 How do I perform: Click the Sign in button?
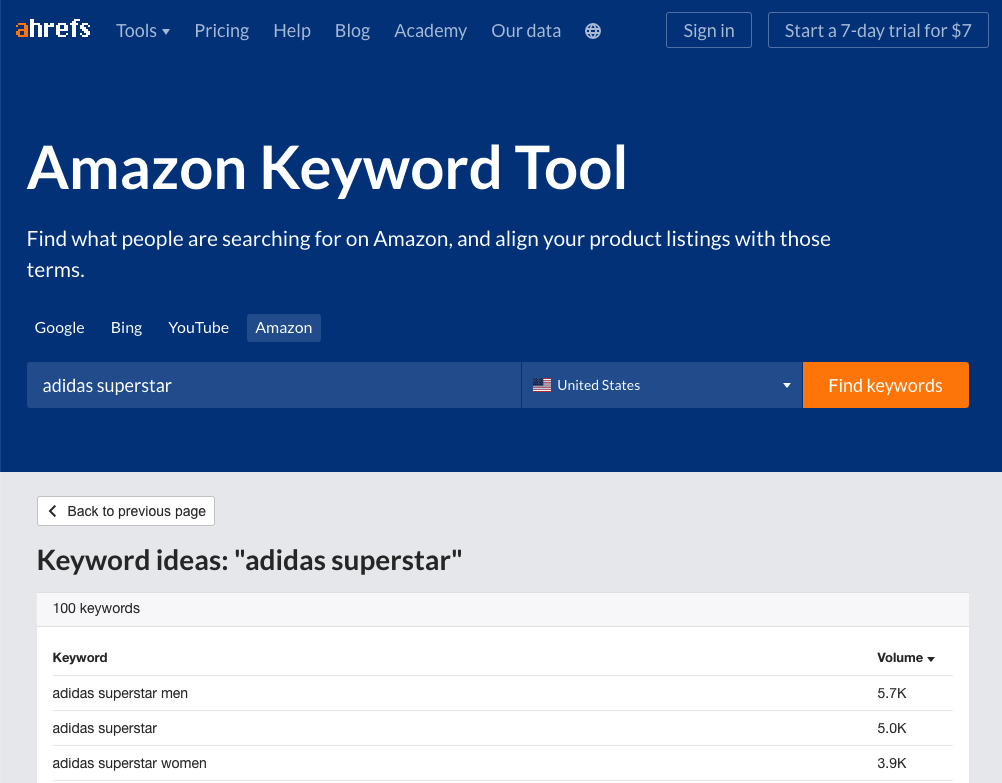[x=709, y=31]
